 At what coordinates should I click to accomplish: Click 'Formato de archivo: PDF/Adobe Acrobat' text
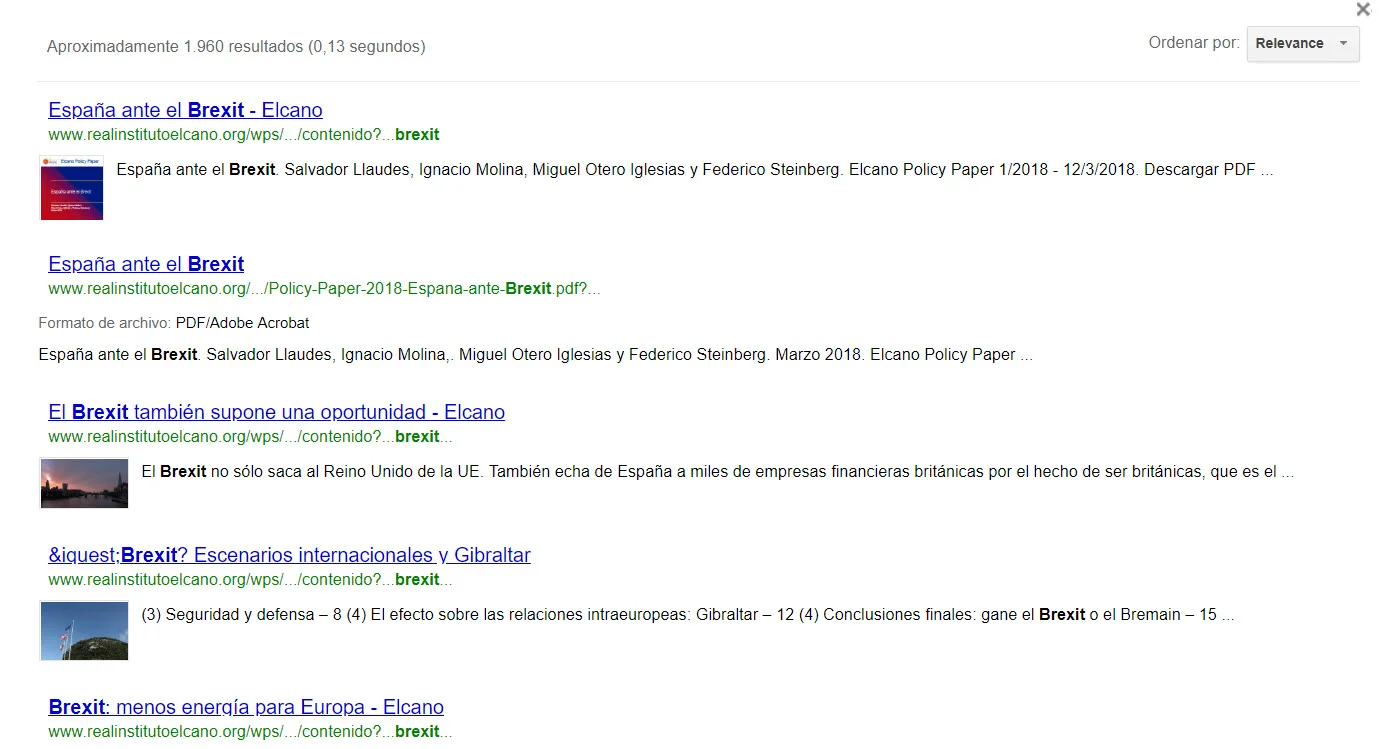[x=174, y=323]
